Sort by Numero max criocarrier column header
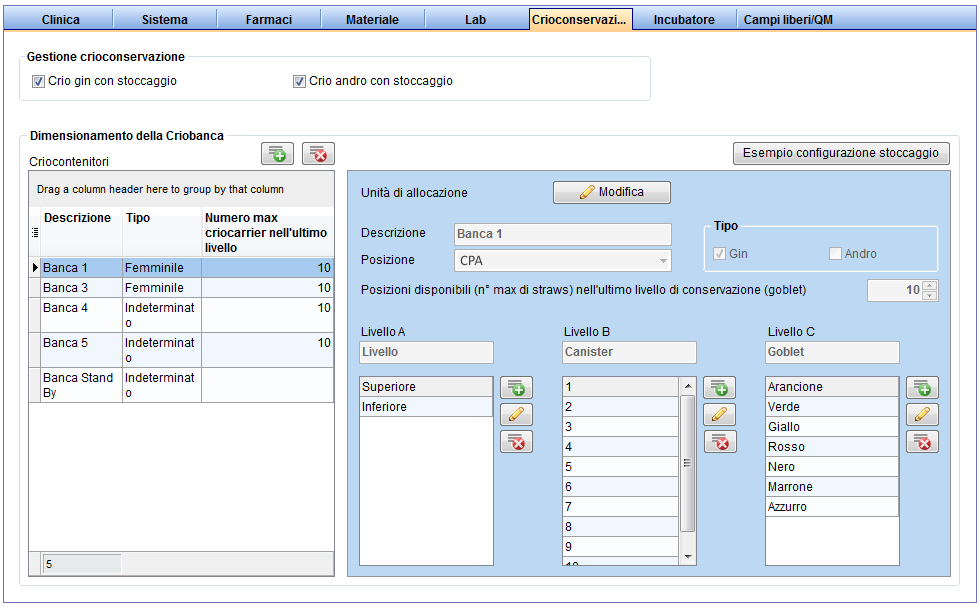 click(268, 233)
